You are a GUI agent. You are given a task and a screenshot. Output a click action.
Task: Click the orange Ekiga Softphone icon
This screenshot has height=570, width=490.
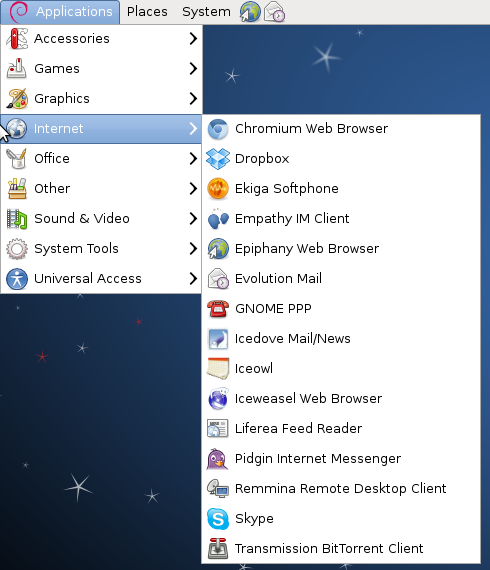tap(218, 189)
